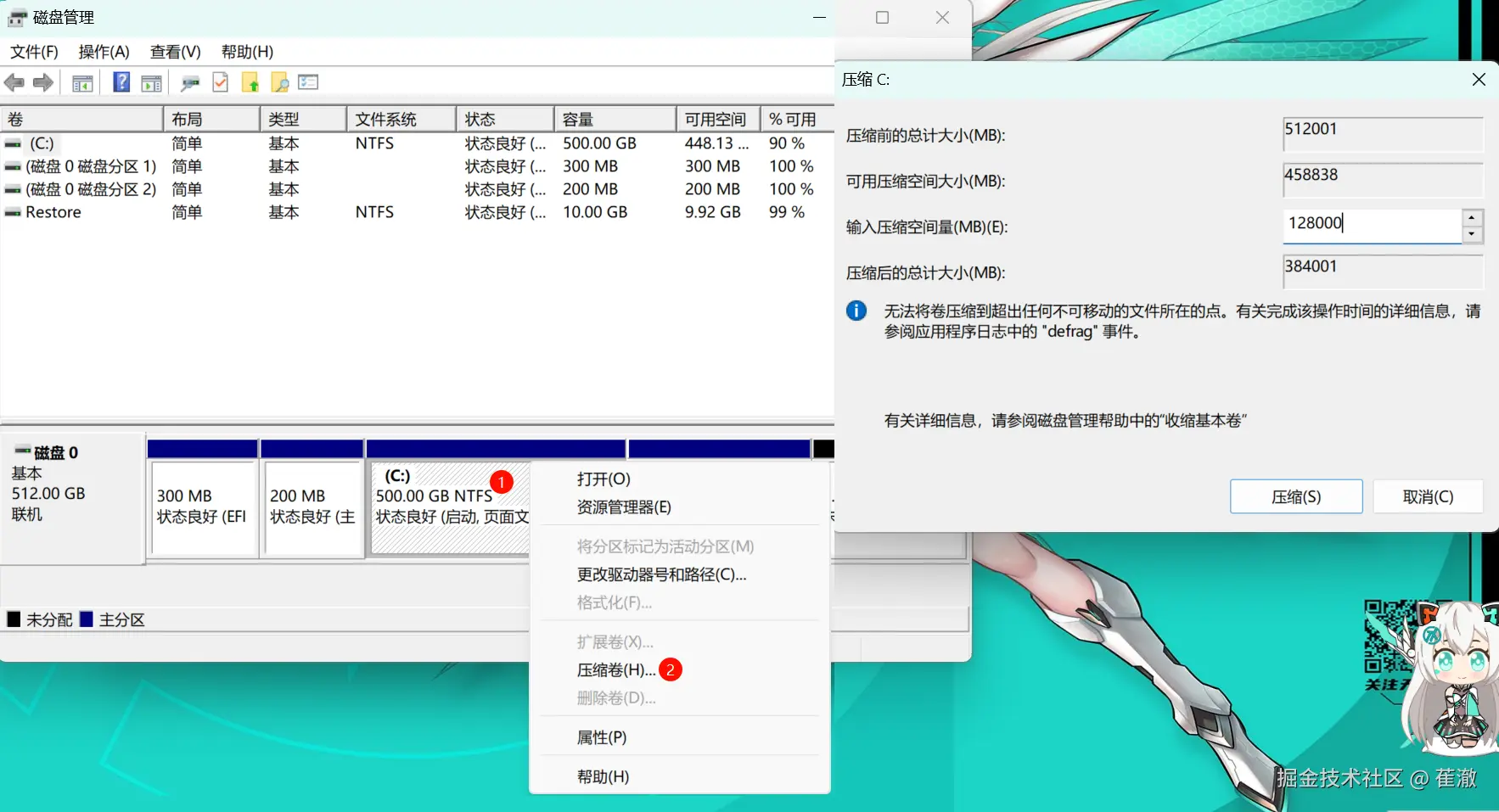The image size is (1499, 812).
Task: Click the red checkmark document toolbar icon
Action: [x=220, y=82]
